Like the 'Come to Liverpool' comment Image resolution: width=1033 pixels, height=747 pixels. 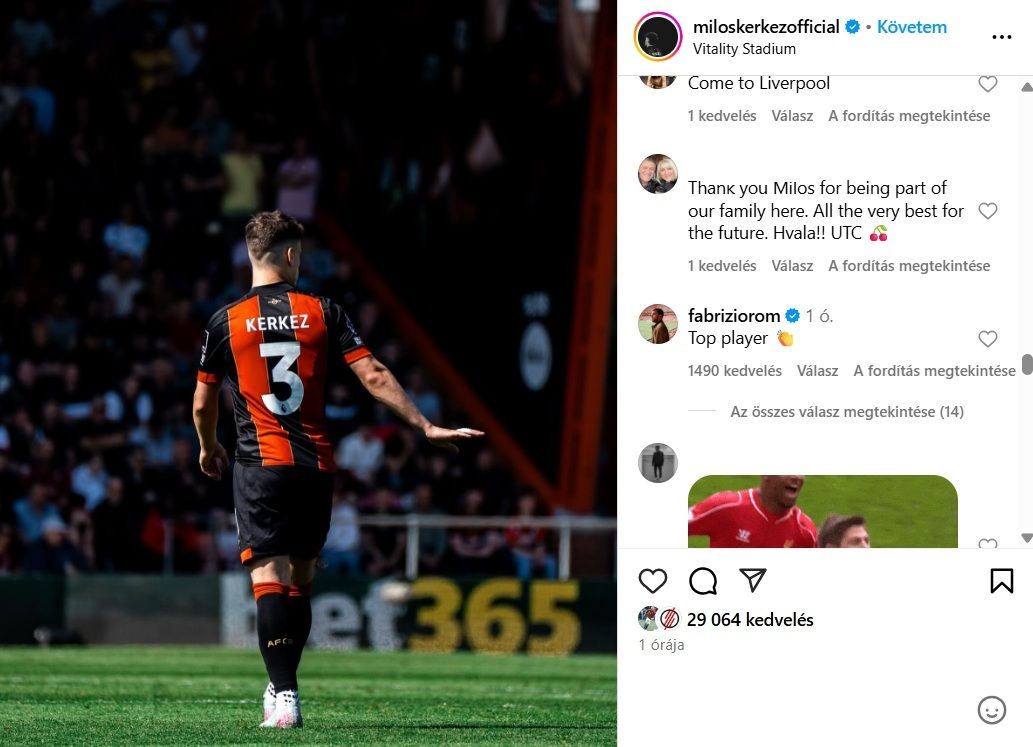[987, 84]
